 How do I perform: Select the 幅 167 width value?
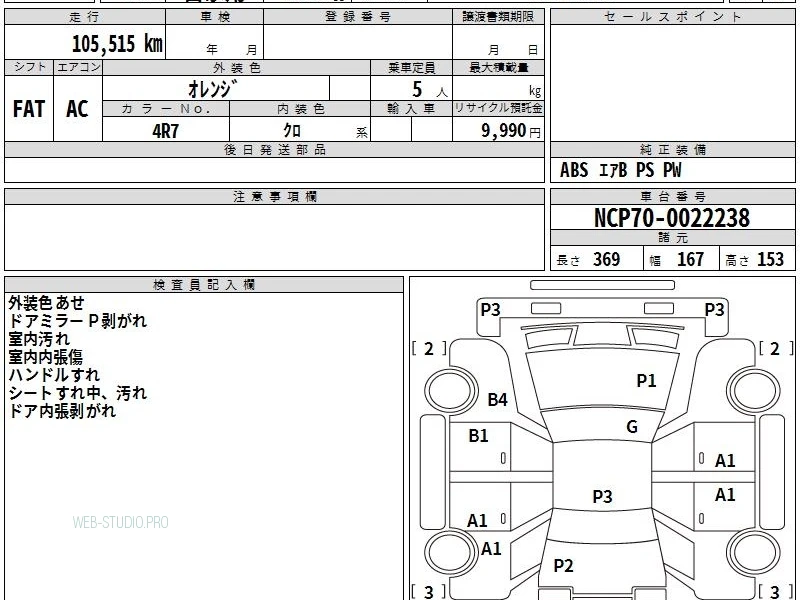coord(677,260)
